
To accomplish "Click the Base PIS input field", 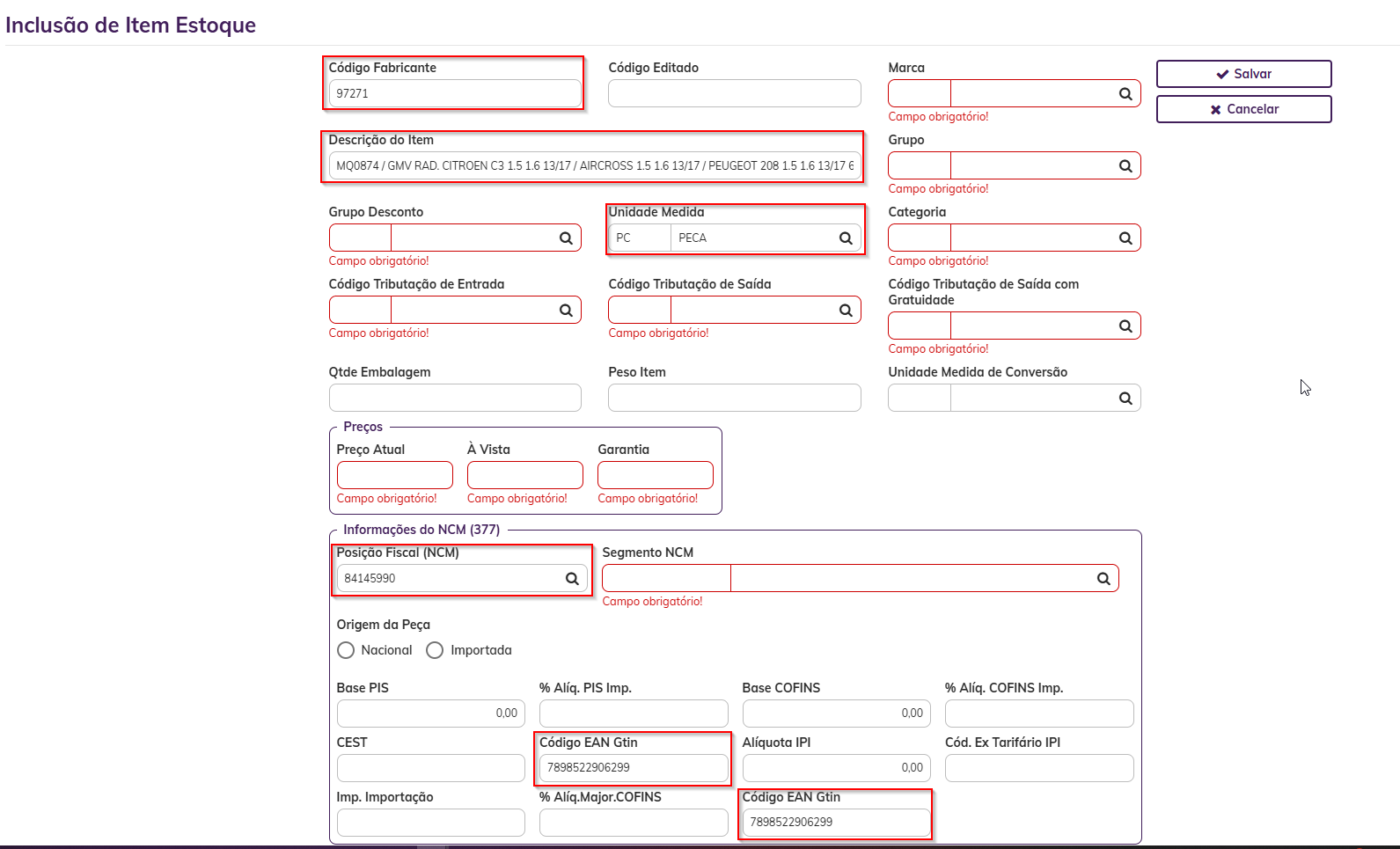I will (x=431, y=714).
